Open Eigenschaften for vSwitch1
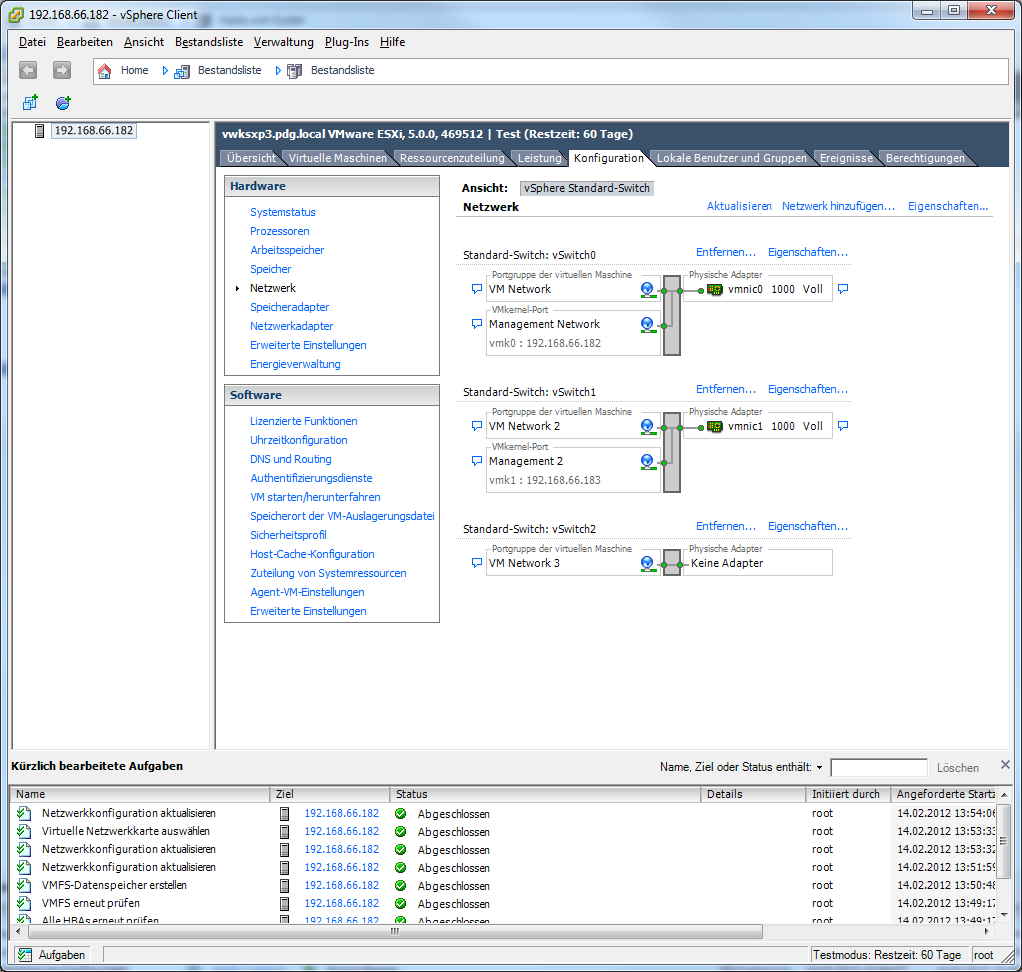Screen dimensions: 1022x972 click(x=807, y=389)
